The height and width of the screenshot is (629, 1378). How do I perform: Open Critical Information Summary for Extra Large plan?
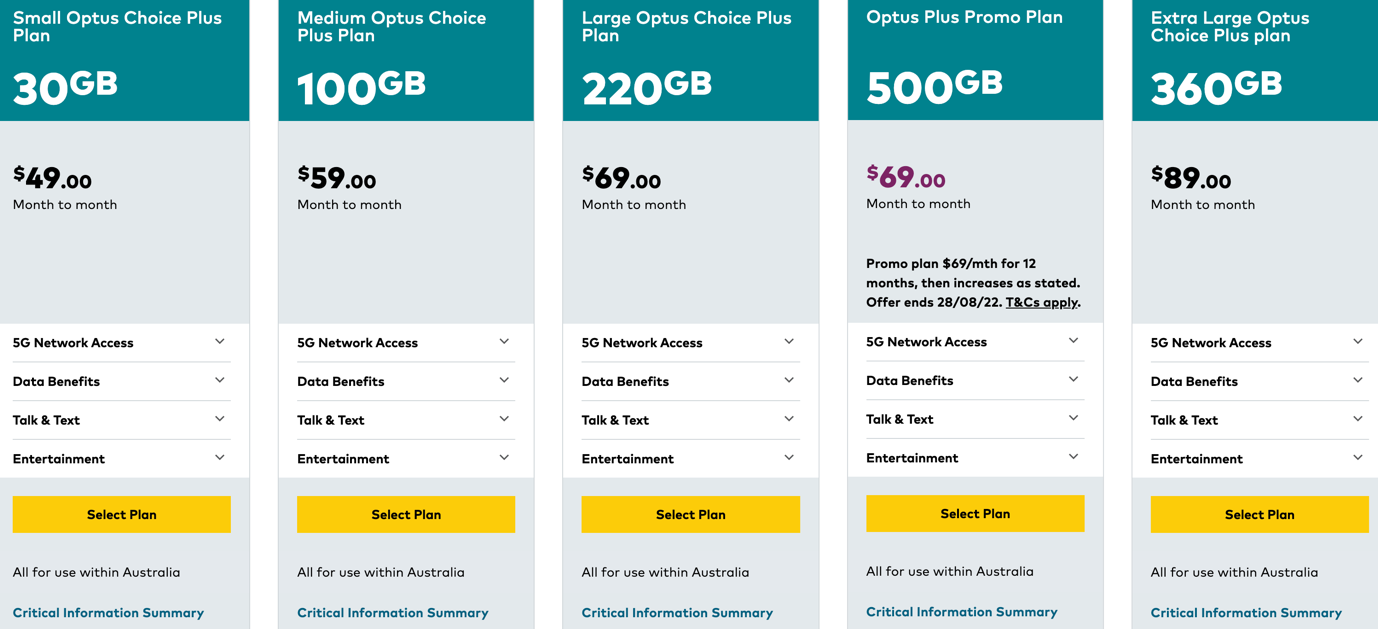(x=1246, y=613)
